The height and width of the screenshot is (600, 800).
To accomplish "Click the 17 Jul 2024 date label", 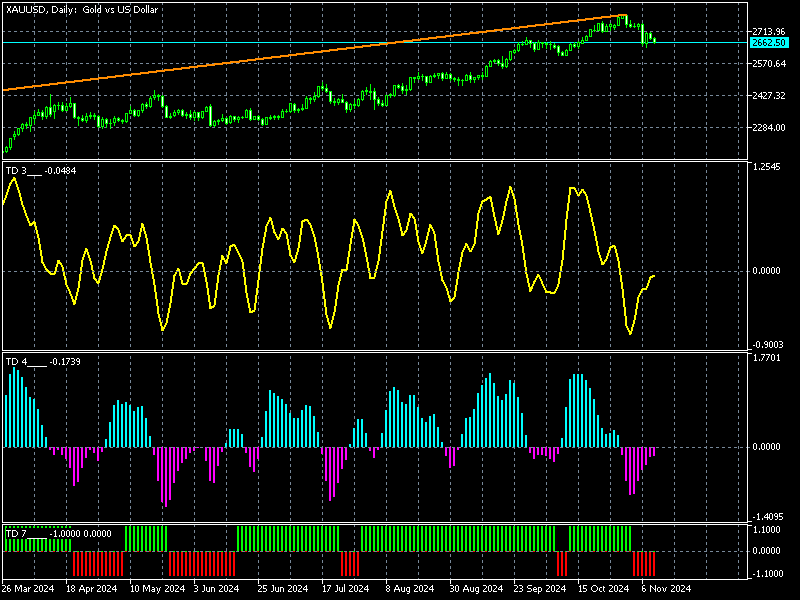I will point(345,589).
